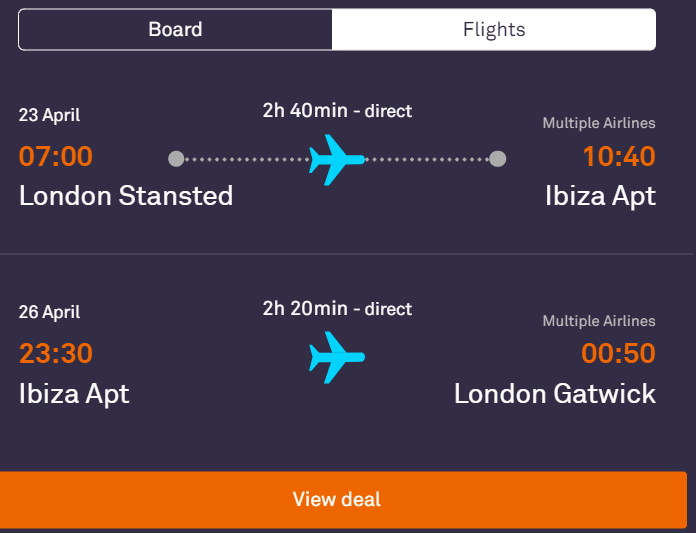Viewport: 696px width, 533px height.
Task: Click the return flight airplane icon
Action: click(337, 357)
